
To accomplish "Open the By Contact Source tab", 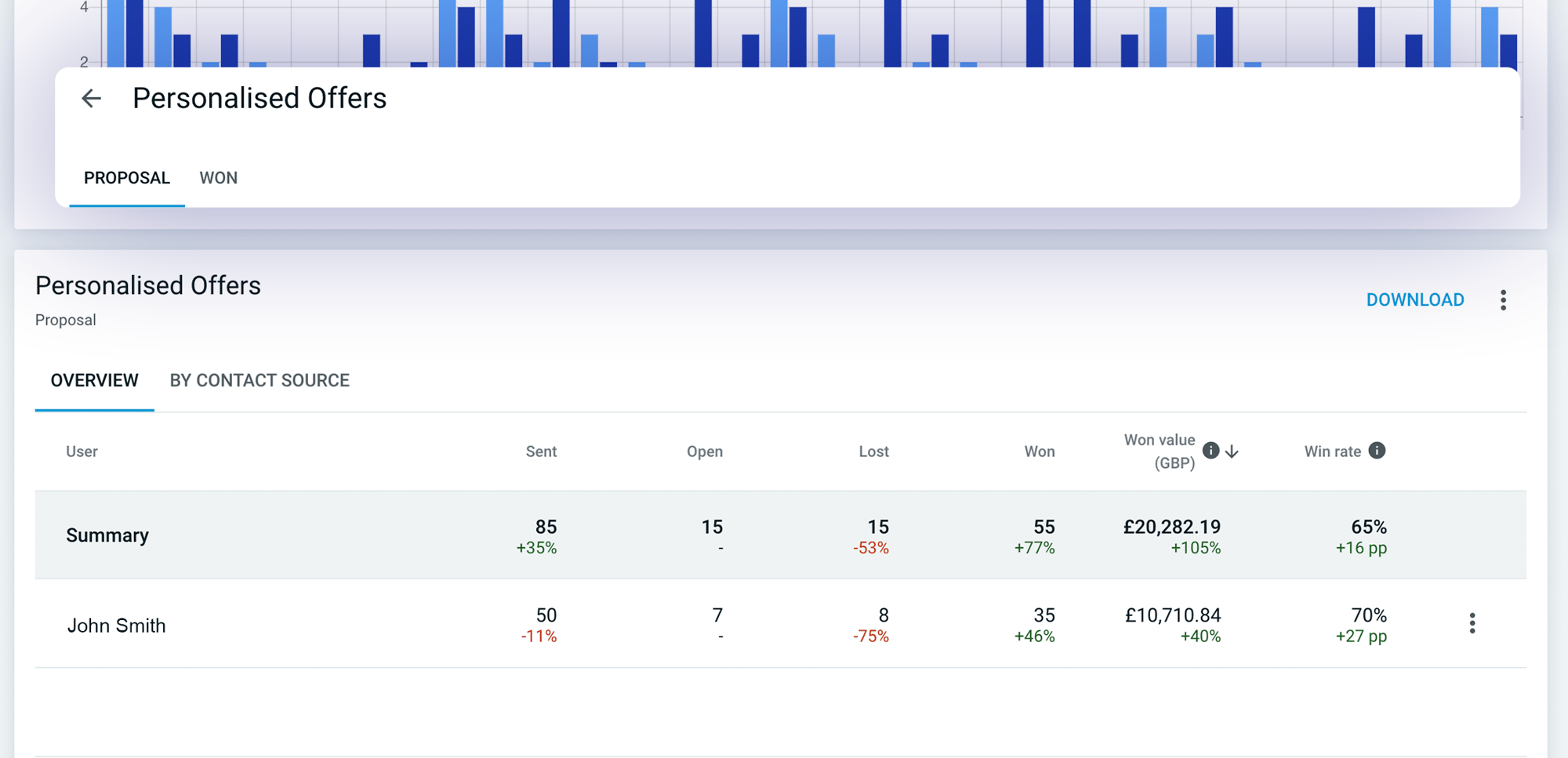I will click(x=260, y=380).
